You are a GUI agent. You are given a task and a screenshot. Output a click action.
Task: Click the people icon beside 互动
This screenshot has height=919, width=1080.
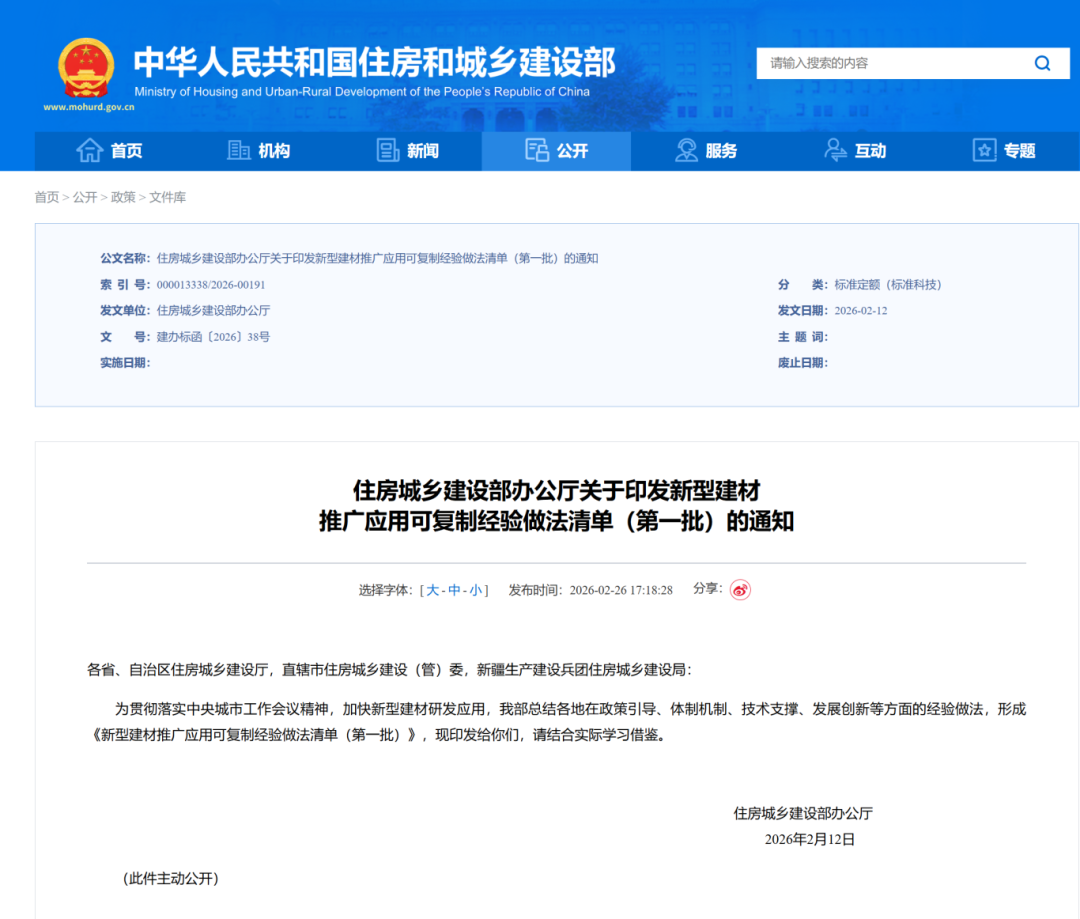(x=835, y=150)
